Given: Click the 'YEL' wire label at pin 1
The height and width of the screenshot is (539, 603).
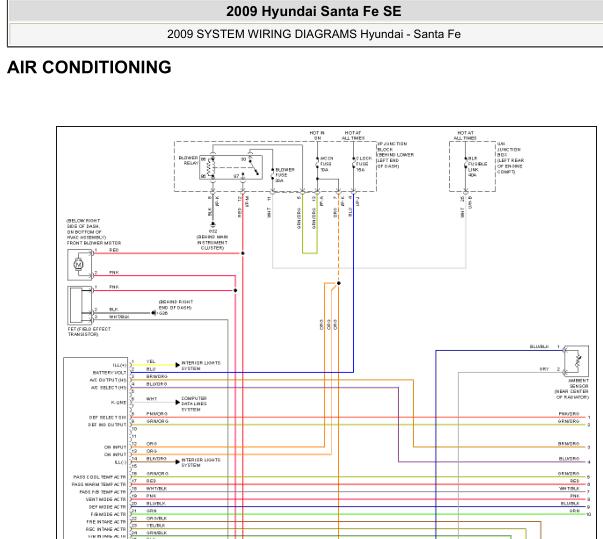Looking at the screenshot, I should click(x=151, y=361).
